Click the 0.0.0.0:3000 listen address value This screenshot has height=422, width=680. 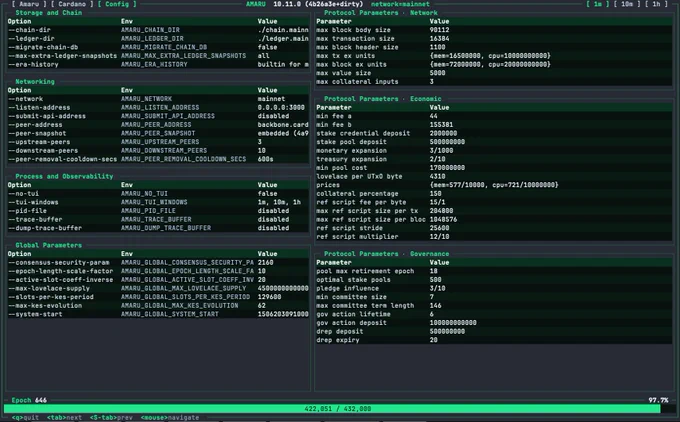pyautogui.click(x=281, y=108)
